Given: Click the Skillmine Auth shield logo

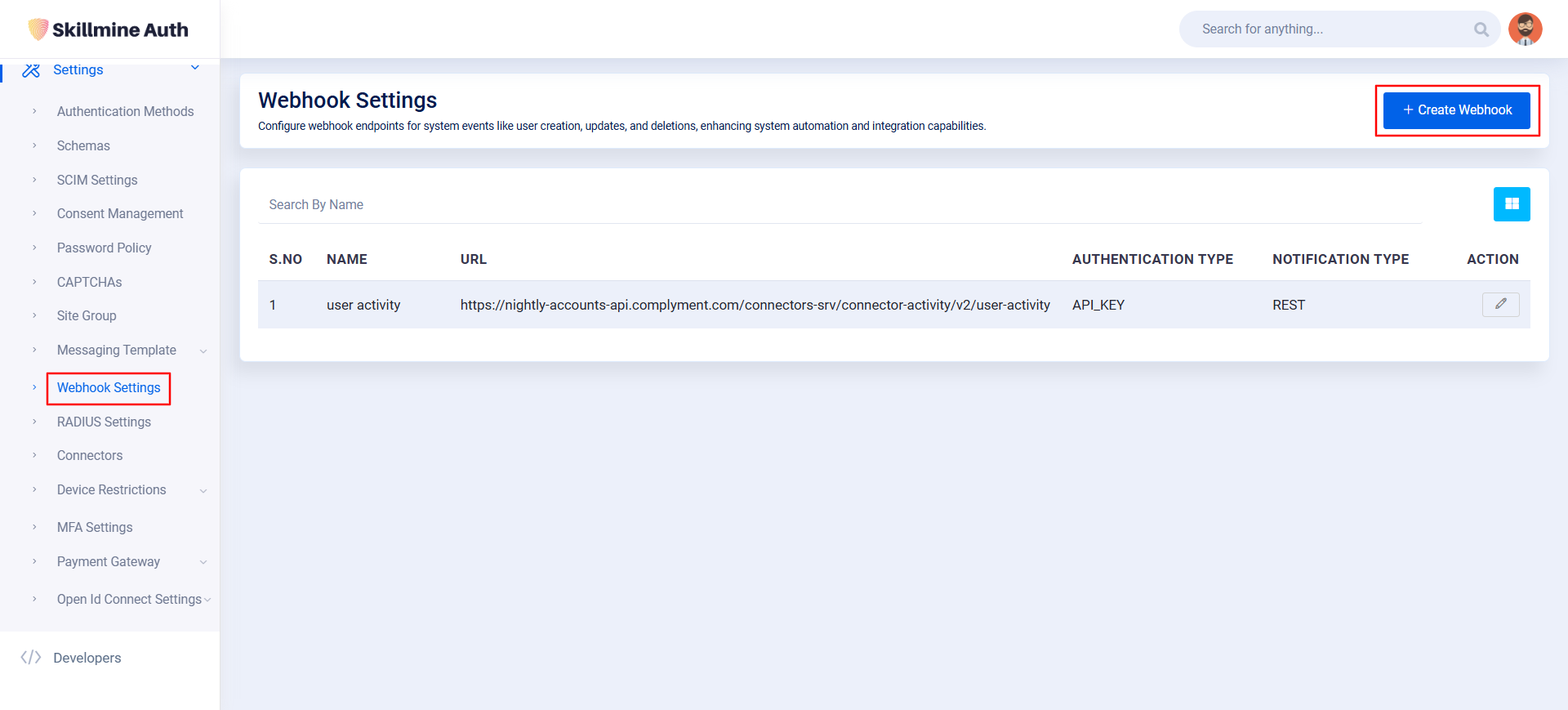Looking at the screenshot, I should 38,29.
